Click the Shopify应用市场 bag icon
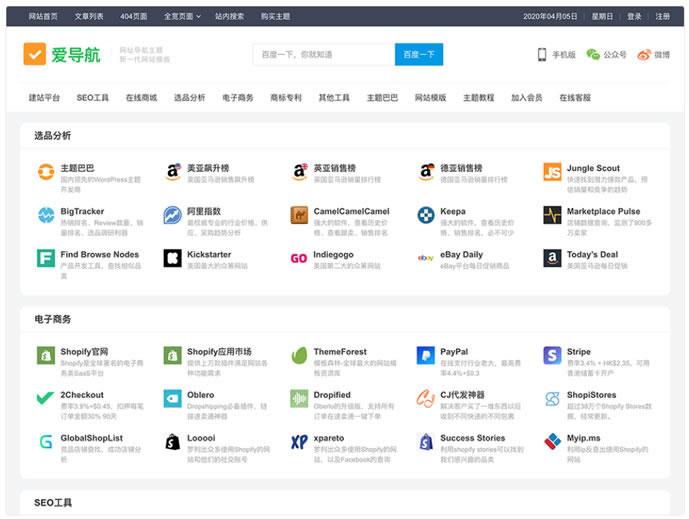 173,355
